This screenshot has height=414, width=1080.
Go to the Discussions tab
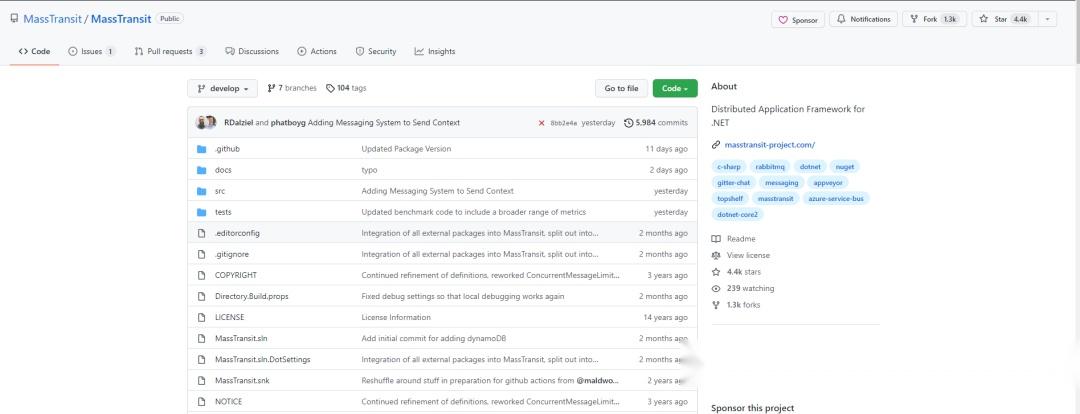(x=252, y=52)
